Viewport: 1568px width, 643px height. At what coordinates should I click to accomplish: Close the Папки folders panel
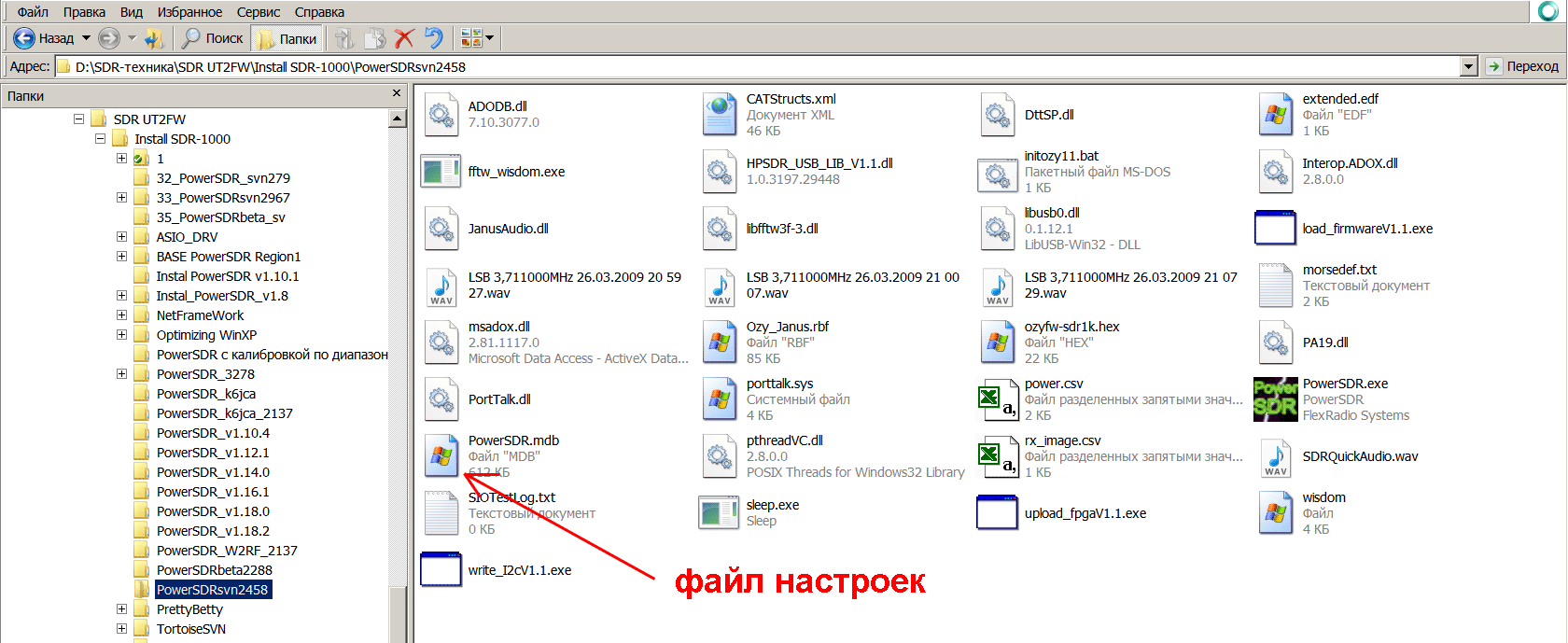pos(397,93)
